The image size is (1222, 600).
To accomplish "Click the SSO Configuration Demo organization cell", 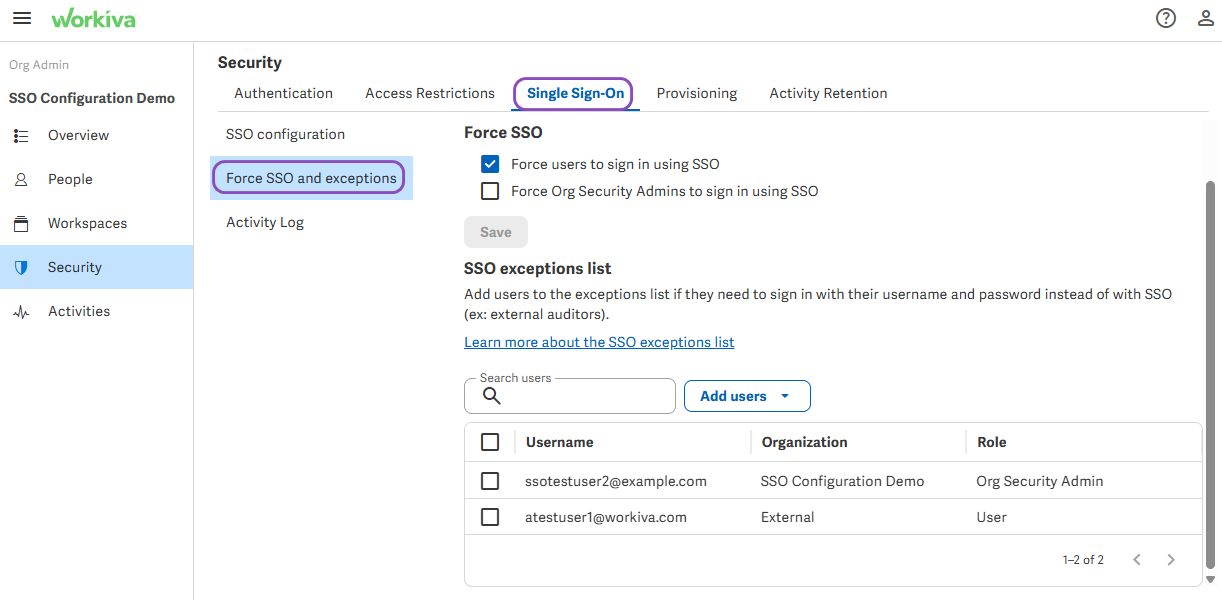I will [x=843, y=481].
